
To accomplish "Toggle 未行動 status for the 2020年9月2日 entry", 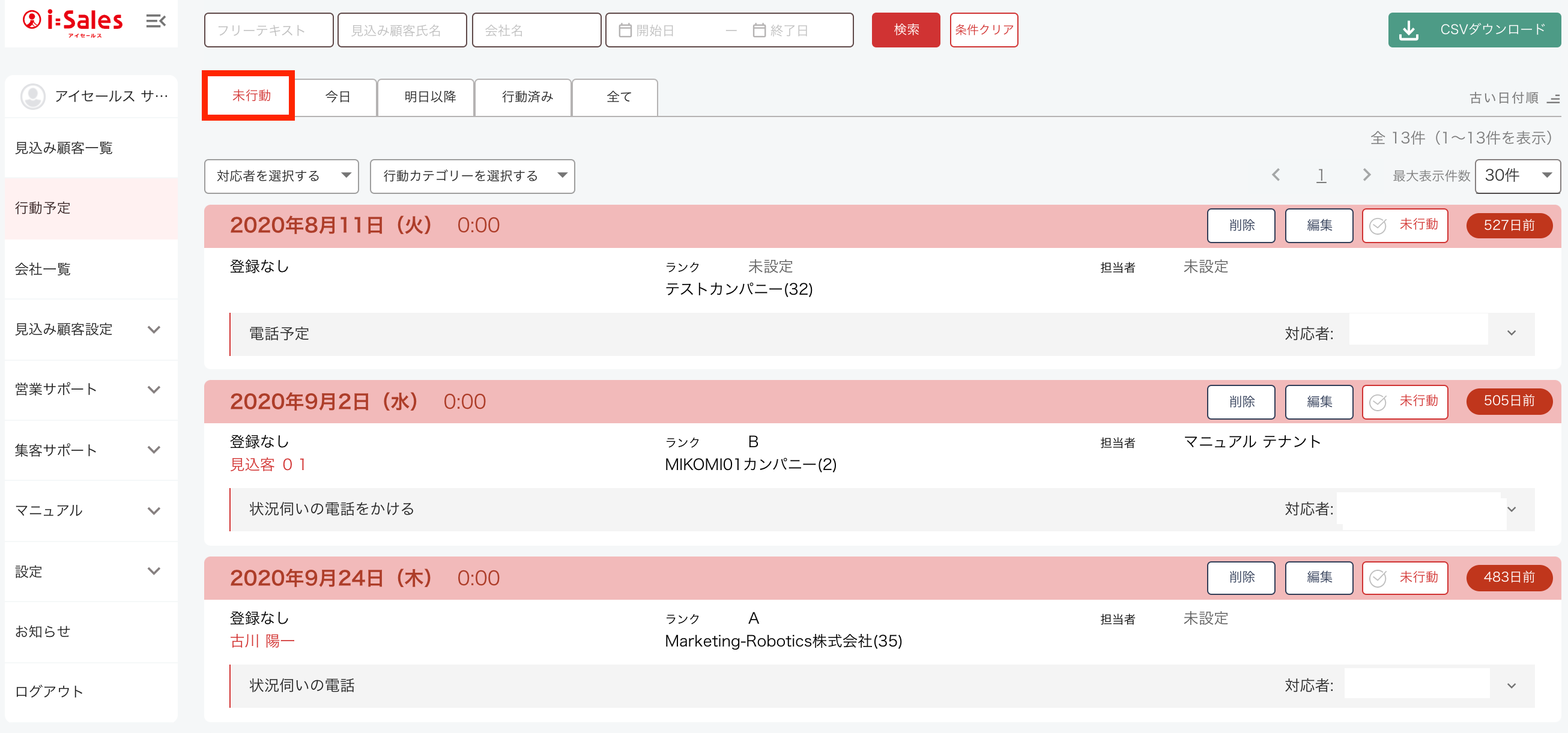I will 1404,402.
